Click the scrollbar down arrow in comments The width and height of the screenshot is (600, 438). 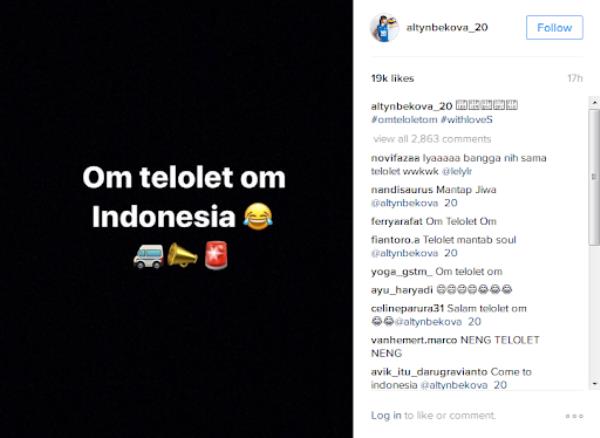(594, 384)
